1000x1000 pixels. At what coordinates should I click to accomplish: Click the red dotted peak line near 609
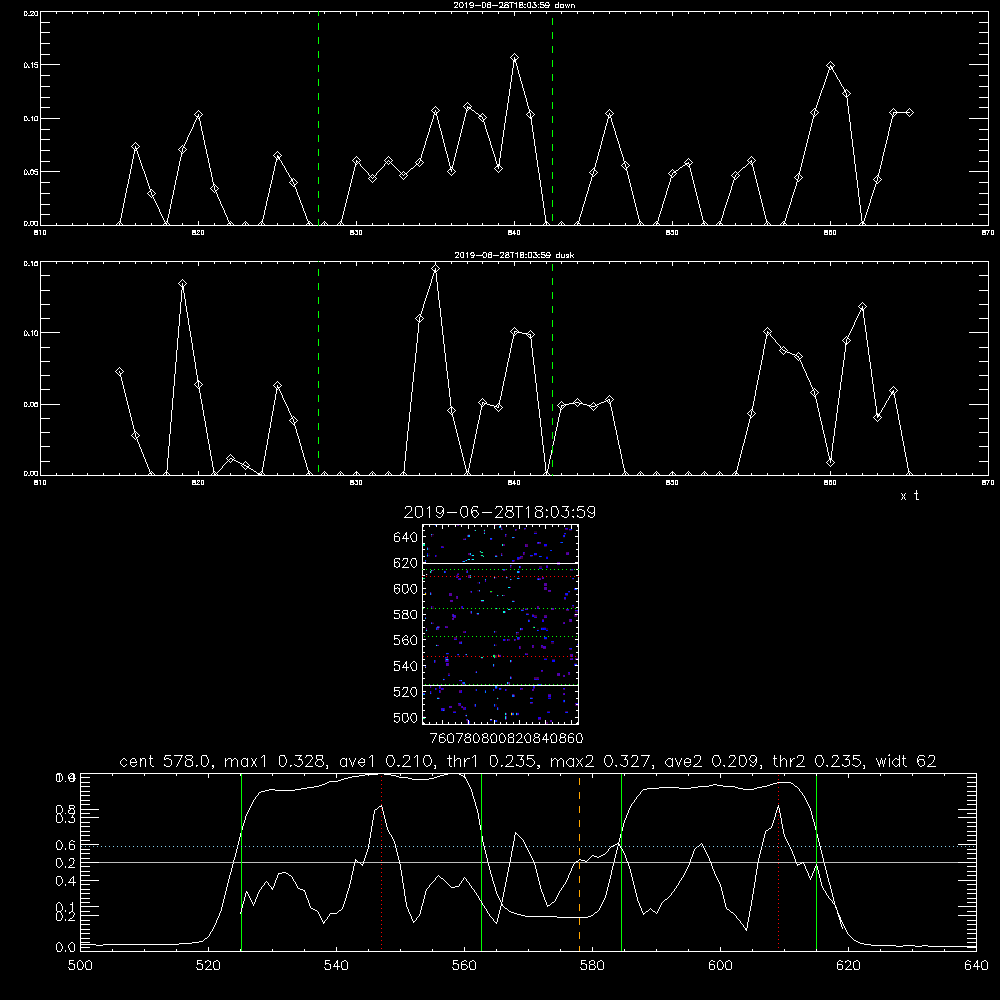779,861
